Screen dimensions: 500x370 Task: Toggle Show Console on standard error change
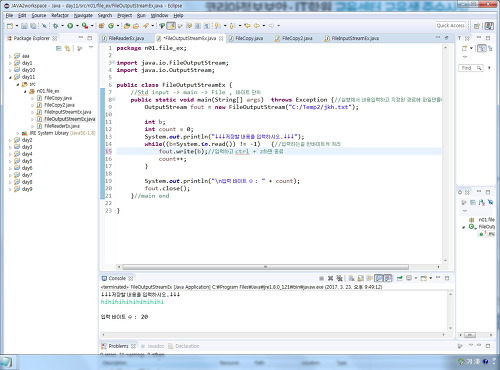click(x=388, y=278)
